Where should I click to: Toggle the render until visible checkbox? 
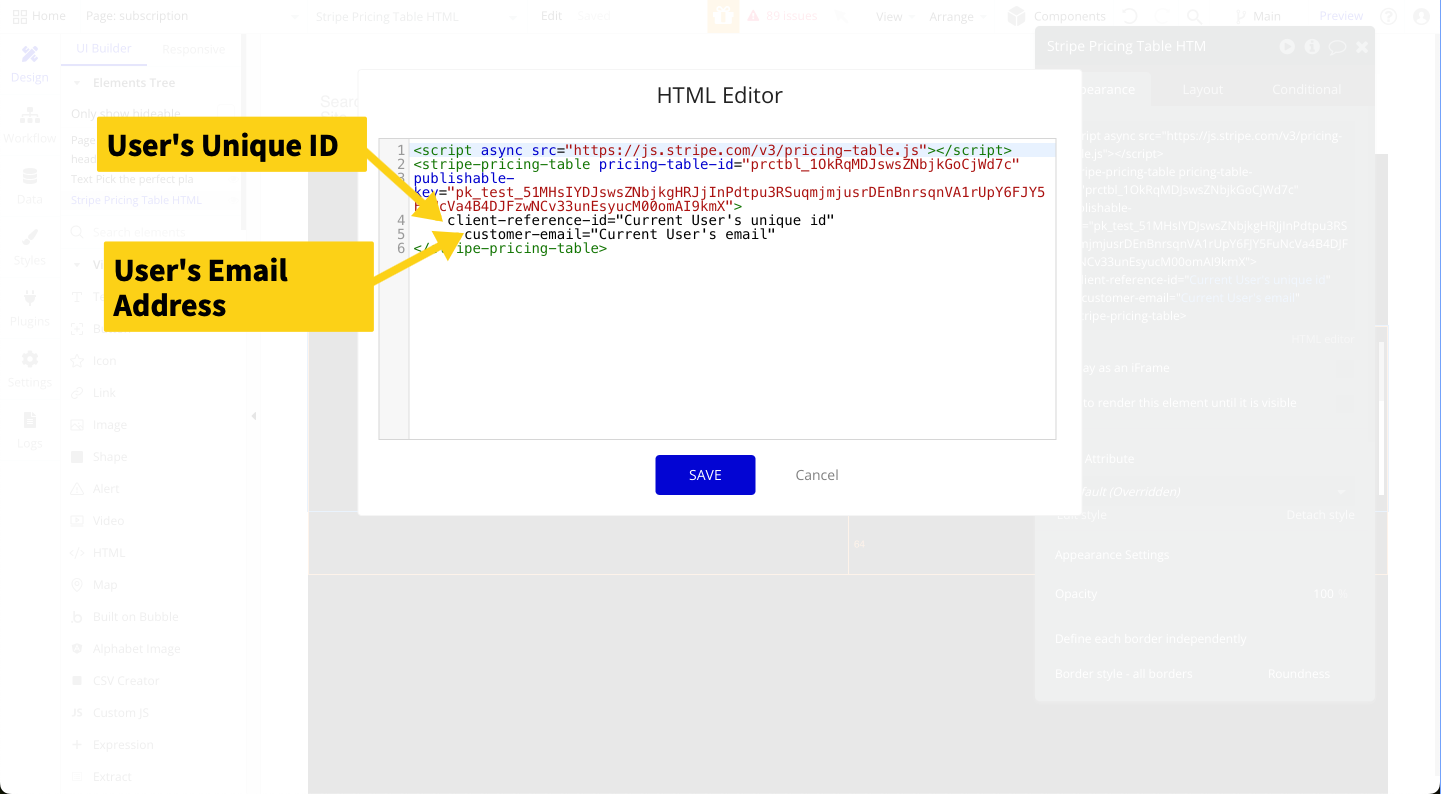(1343, 403)
